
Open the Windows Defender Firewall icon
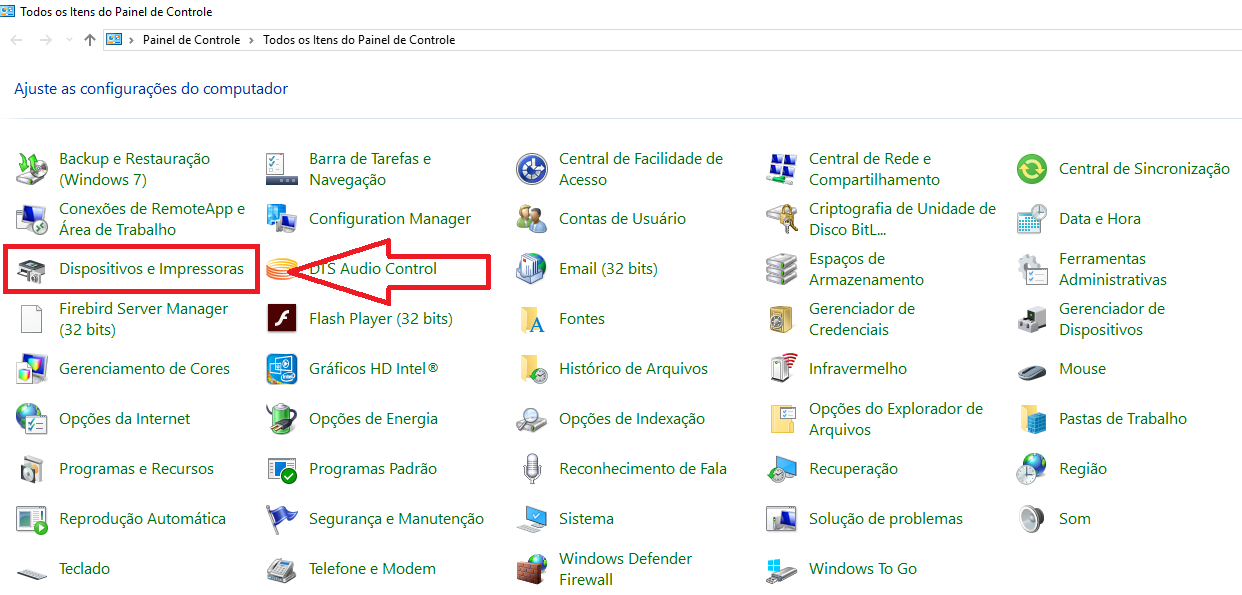click(x=531, y=569)
